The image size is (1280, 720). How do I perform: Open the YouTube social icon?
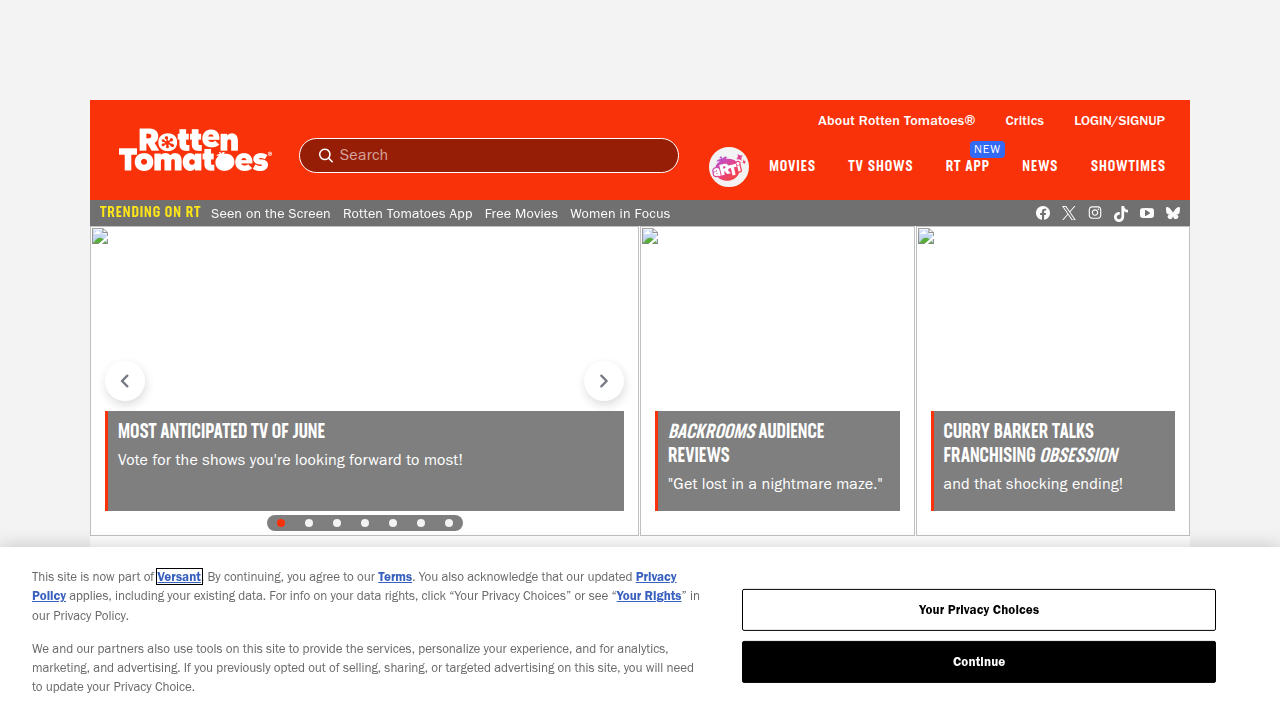[x=1147, y=213]
